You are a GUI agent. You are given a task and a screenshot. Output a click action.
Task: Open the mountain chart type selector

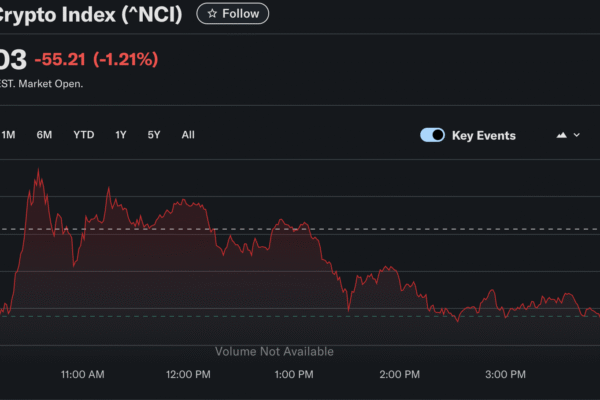(x=561, y=135)
